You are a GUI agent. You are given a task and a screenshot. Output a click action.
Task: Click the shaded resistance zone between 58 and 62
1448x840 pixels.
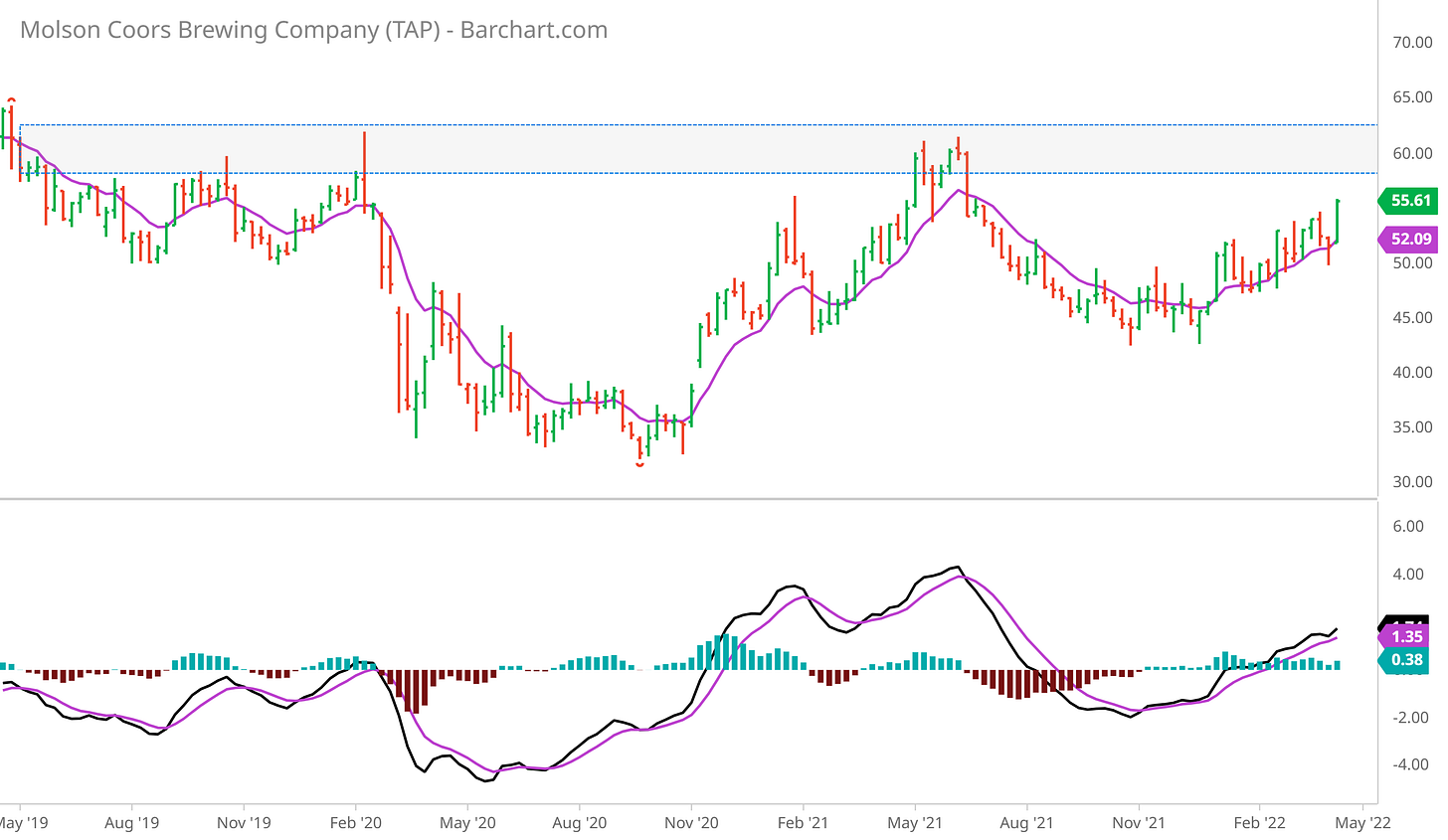click(698, 149)
